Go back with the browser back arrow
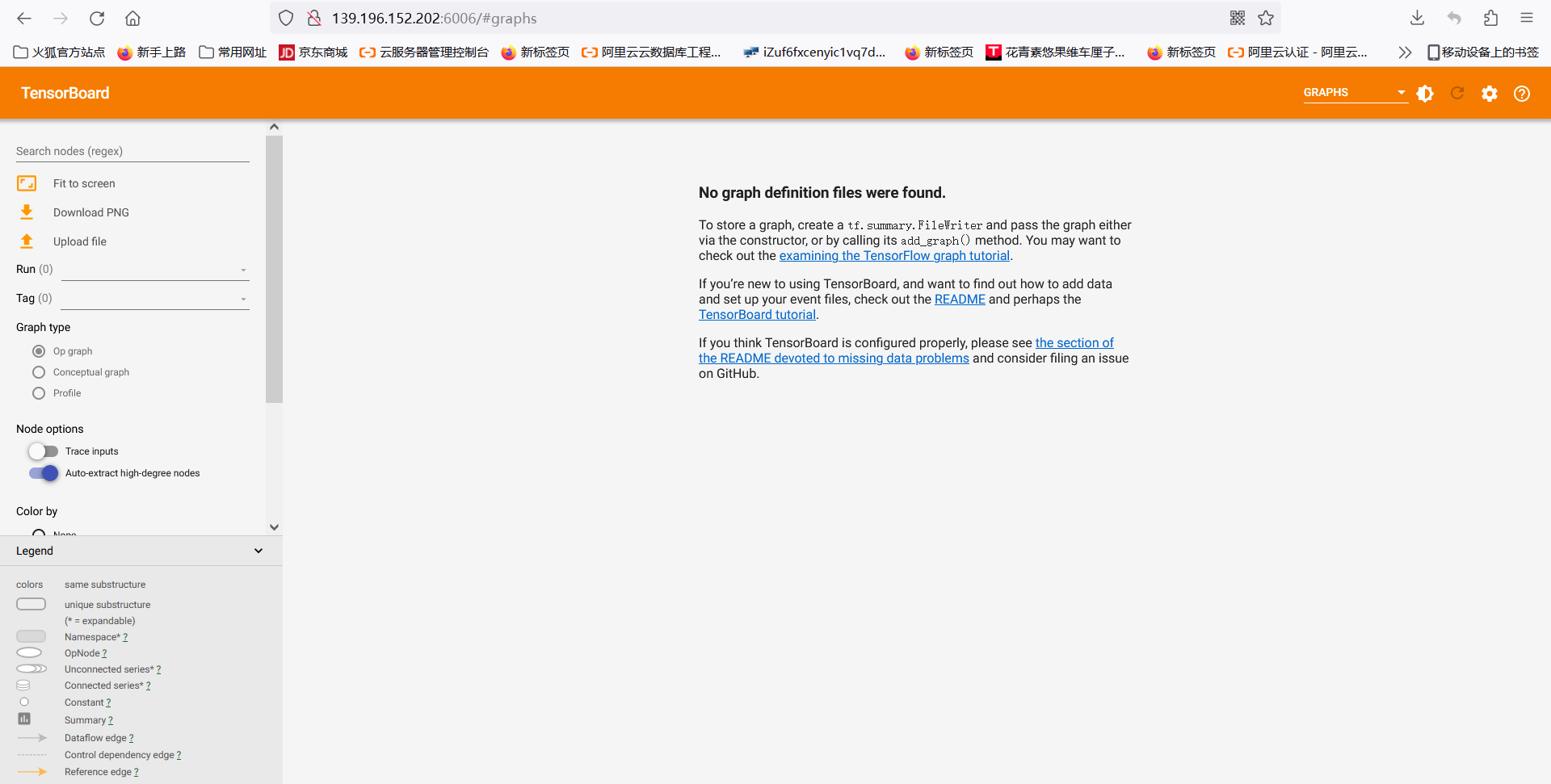 tap(24, 18)
